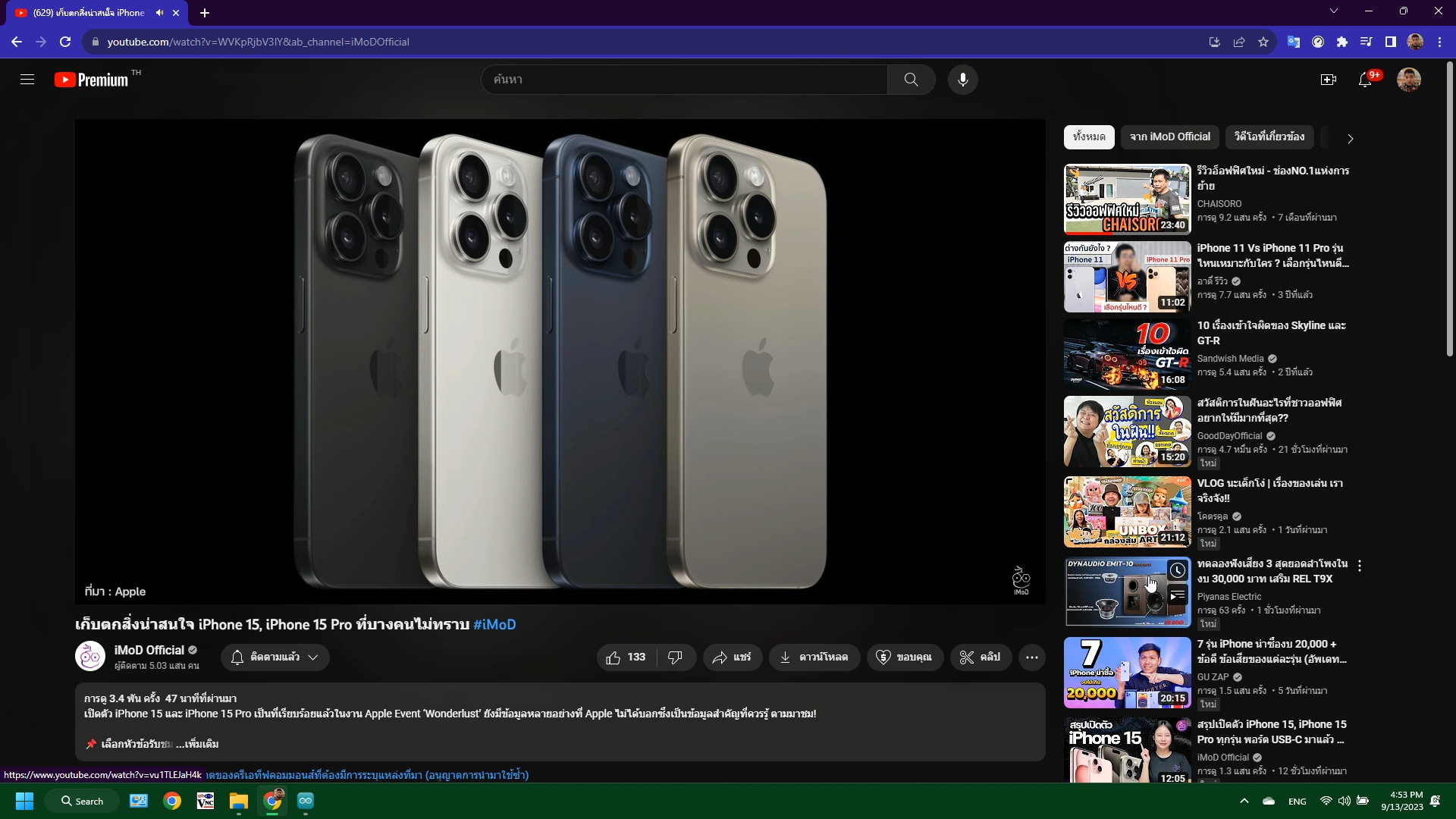Click the แชร์ share button
This screenshot has height=819, width=1456.
click(732, 657)
